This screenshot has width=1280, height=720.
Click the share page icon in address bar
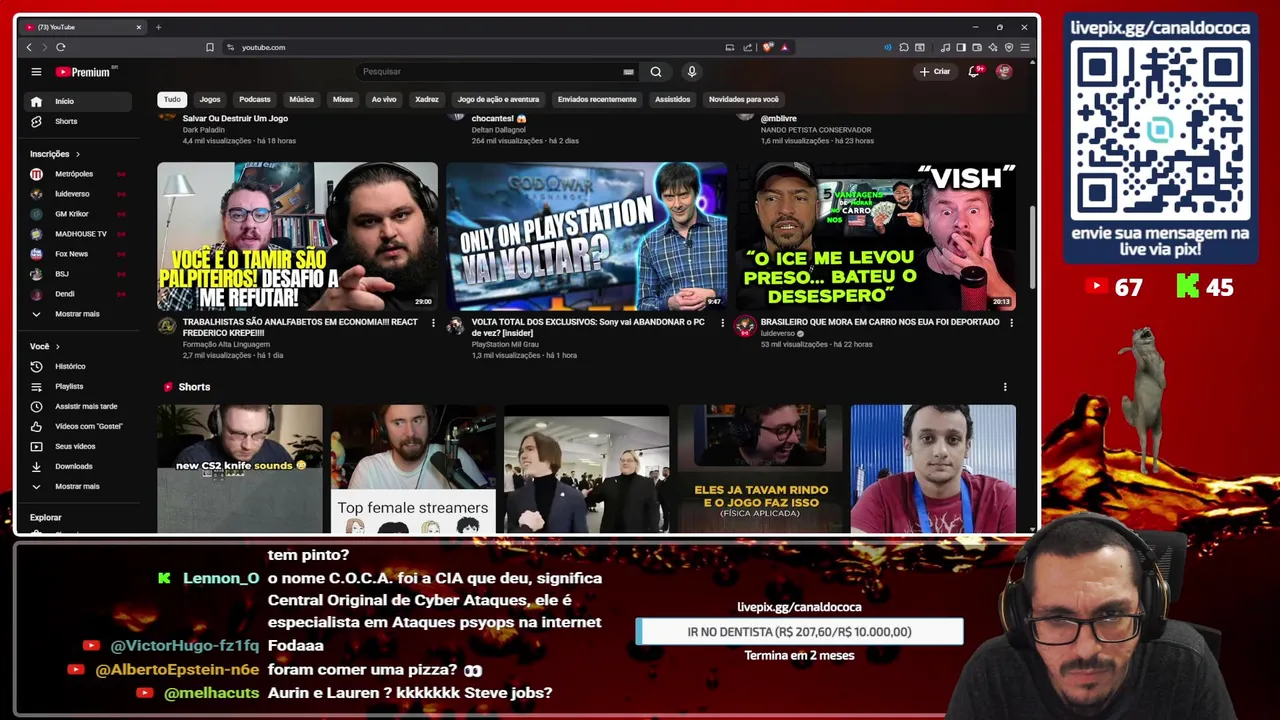click(x=747, y=47)
